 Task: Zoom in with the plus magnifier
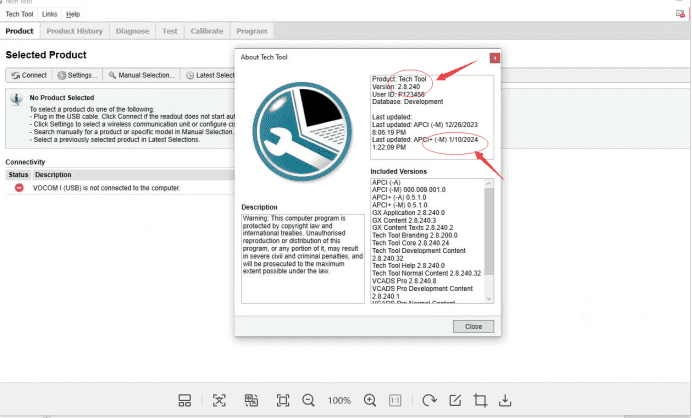click(370, 400)
